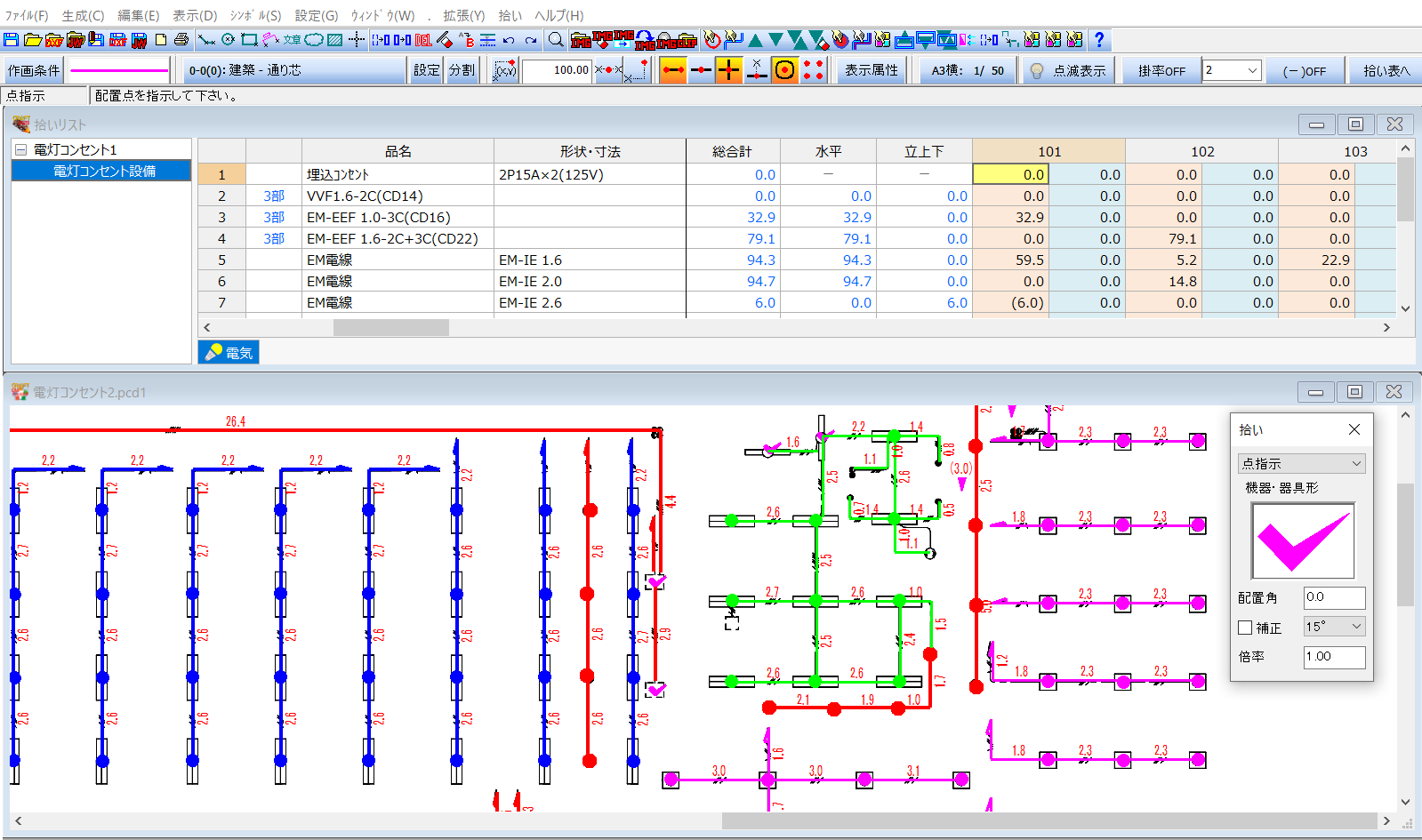The height and width of the screenshot is (840, 1422).
Task: Toggle the circle center snap mode
Action: pos(784,70)
